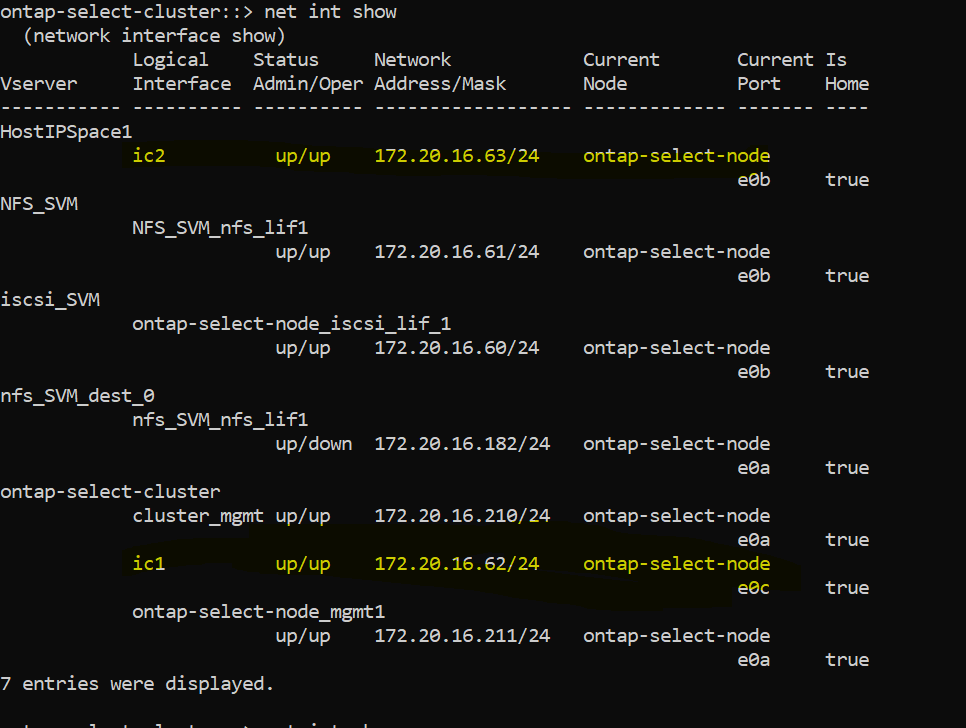Click the 'net int show' command text

click(330, 12)
